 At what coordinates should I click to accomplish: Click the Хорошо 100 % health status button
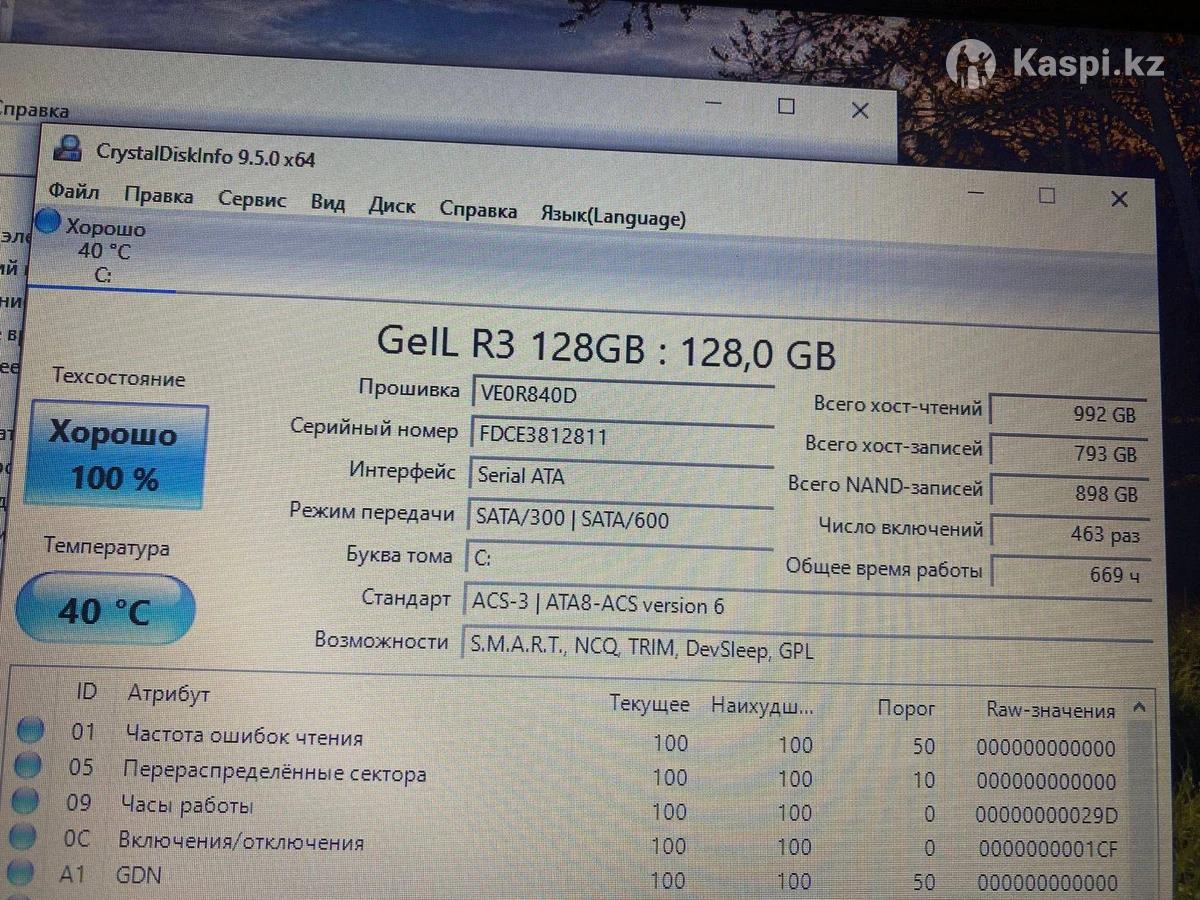(x=115, y=456)
